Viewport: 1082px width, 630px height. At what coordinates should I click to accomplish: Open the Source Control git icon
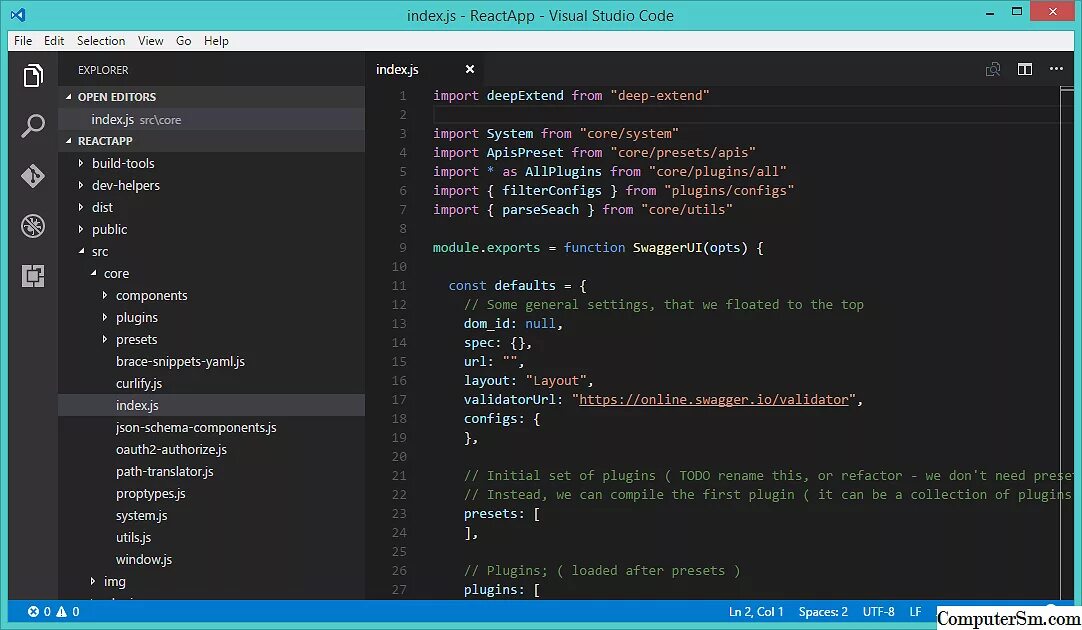pos(33,176)
